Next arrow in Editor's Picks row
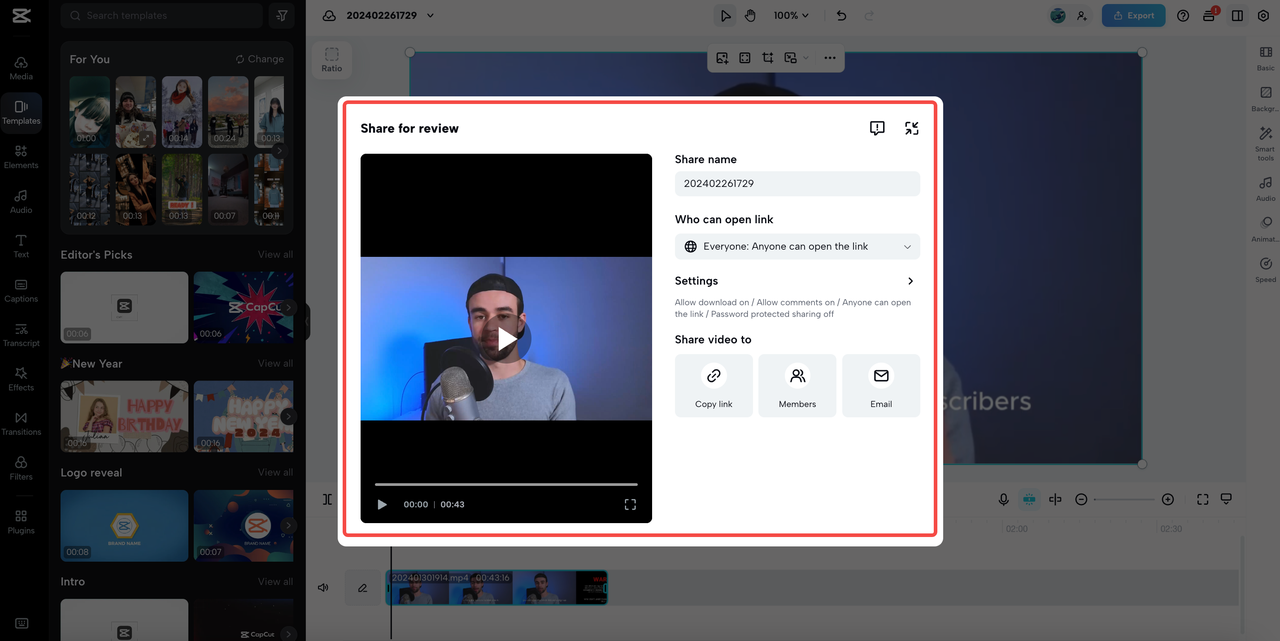1280x641 pixels. coord(289,307)
